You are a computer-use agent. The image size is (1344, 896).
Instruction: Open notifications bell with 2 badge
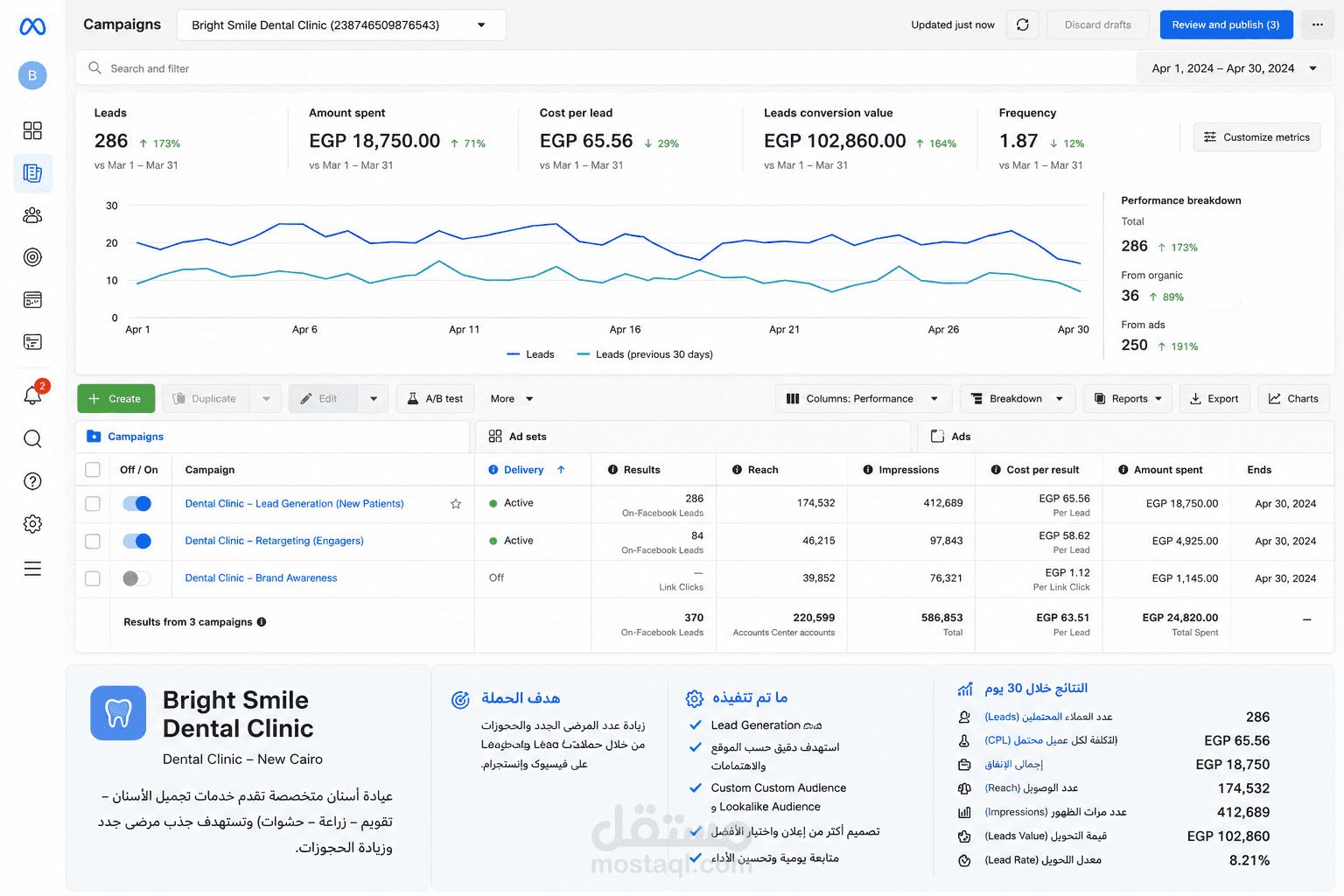tap(33, 394)
